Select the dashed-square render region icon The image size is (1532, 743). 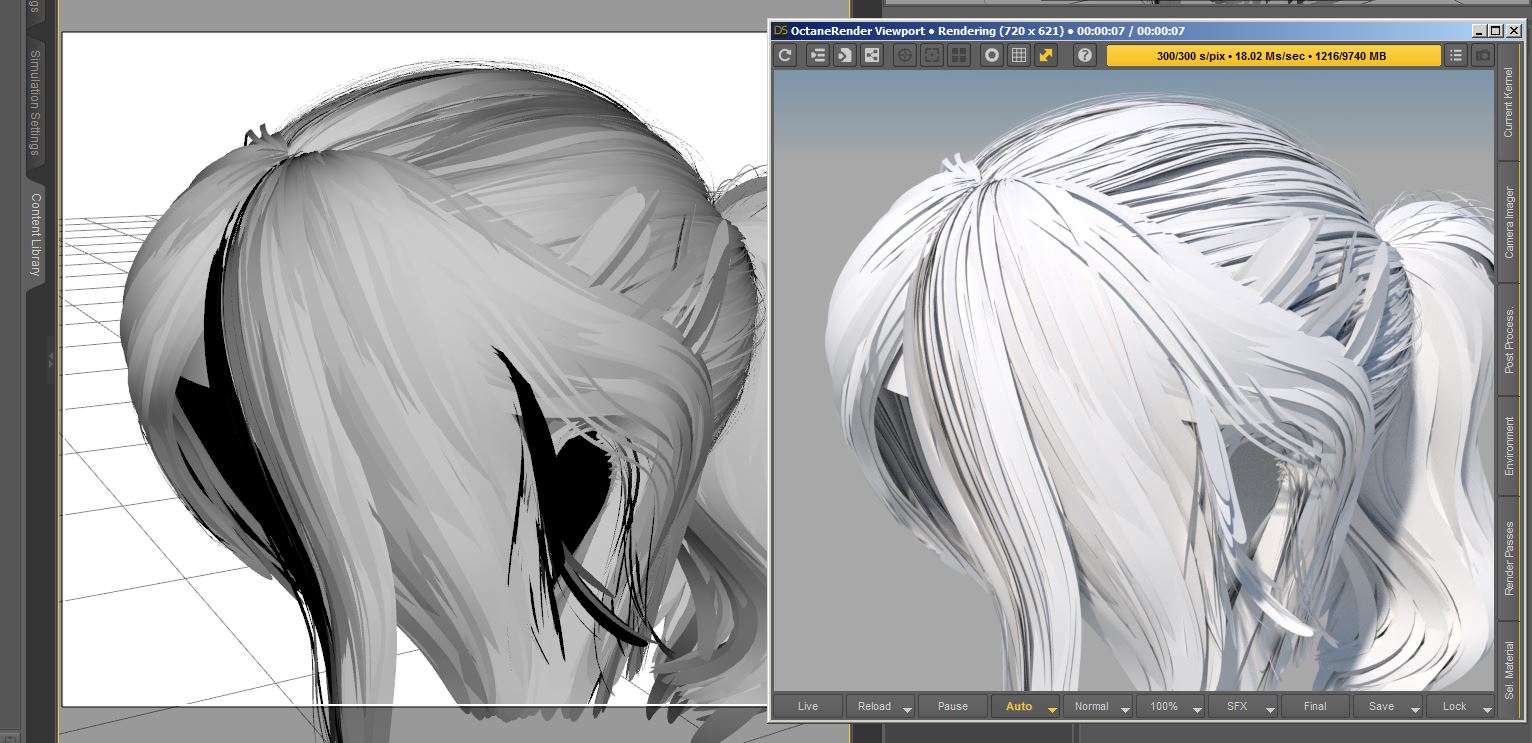point(931,56)
